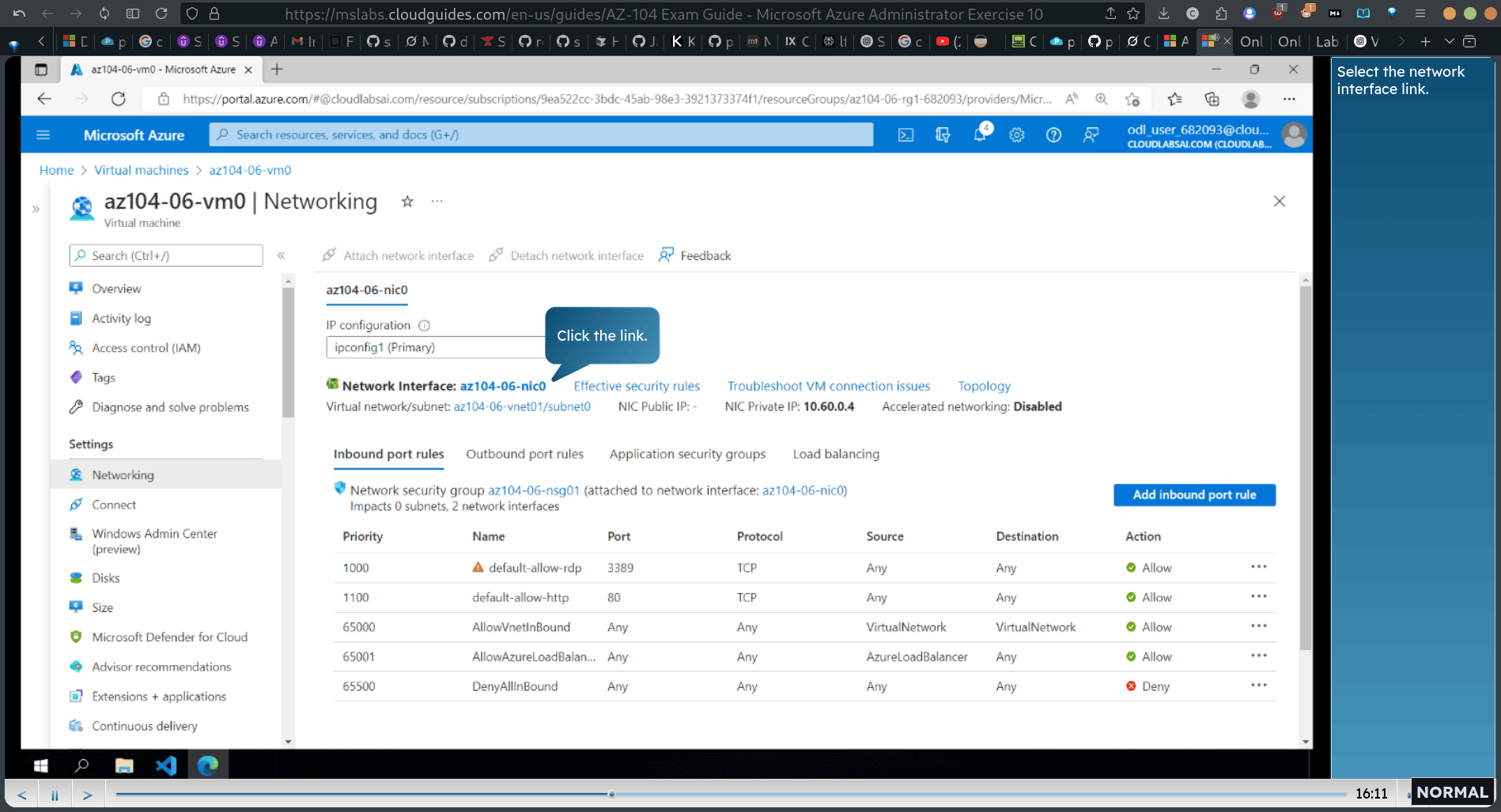Viewport: 1501px width, 812px height.
Task: Open more options ellipsis beside page title
Action: click(437, 202)
